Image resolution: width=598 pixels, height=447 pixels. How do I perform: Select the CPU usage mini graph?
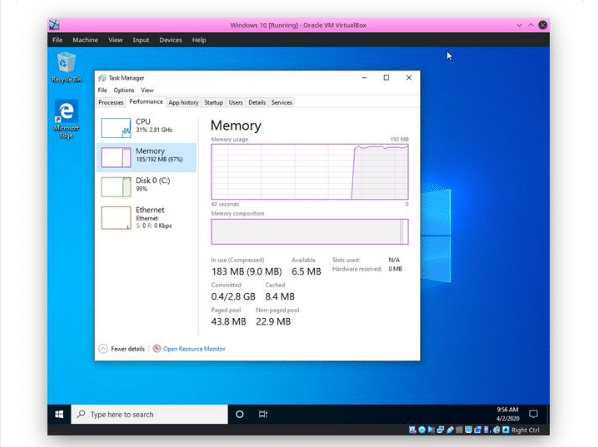click(x=116, y=127)
